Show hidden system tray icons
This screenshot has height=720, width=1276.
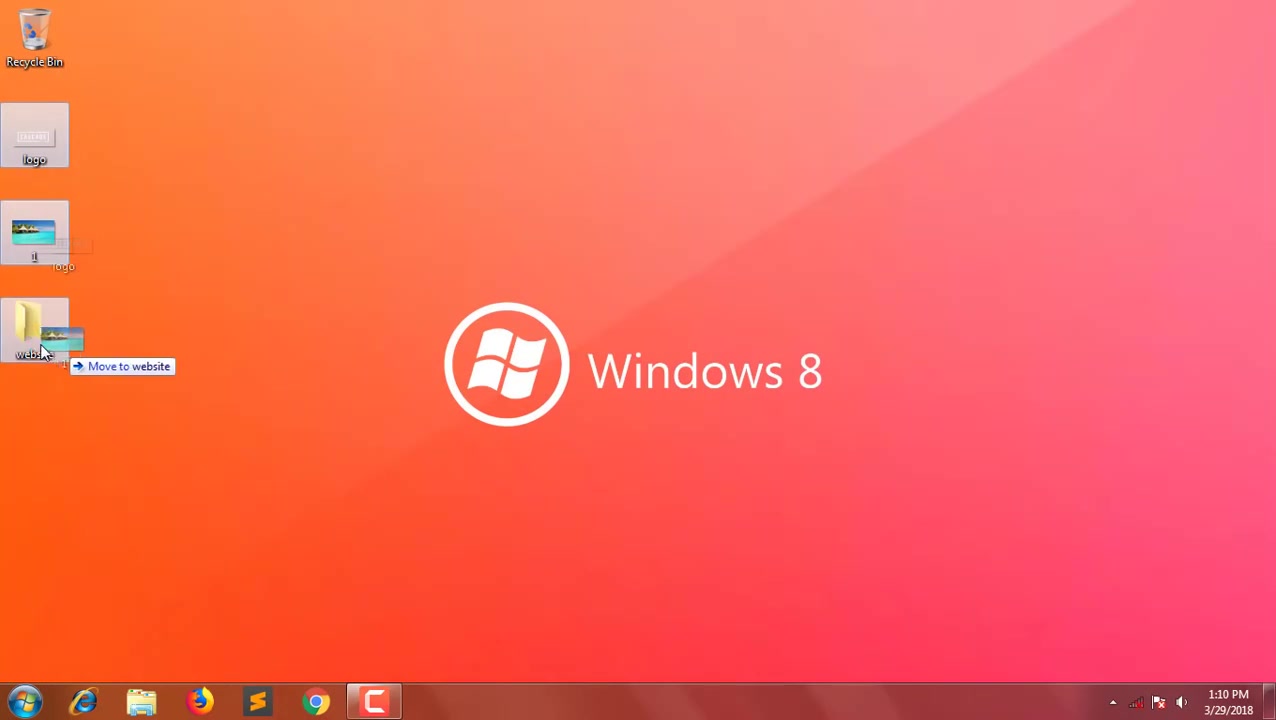[1113, 702]
